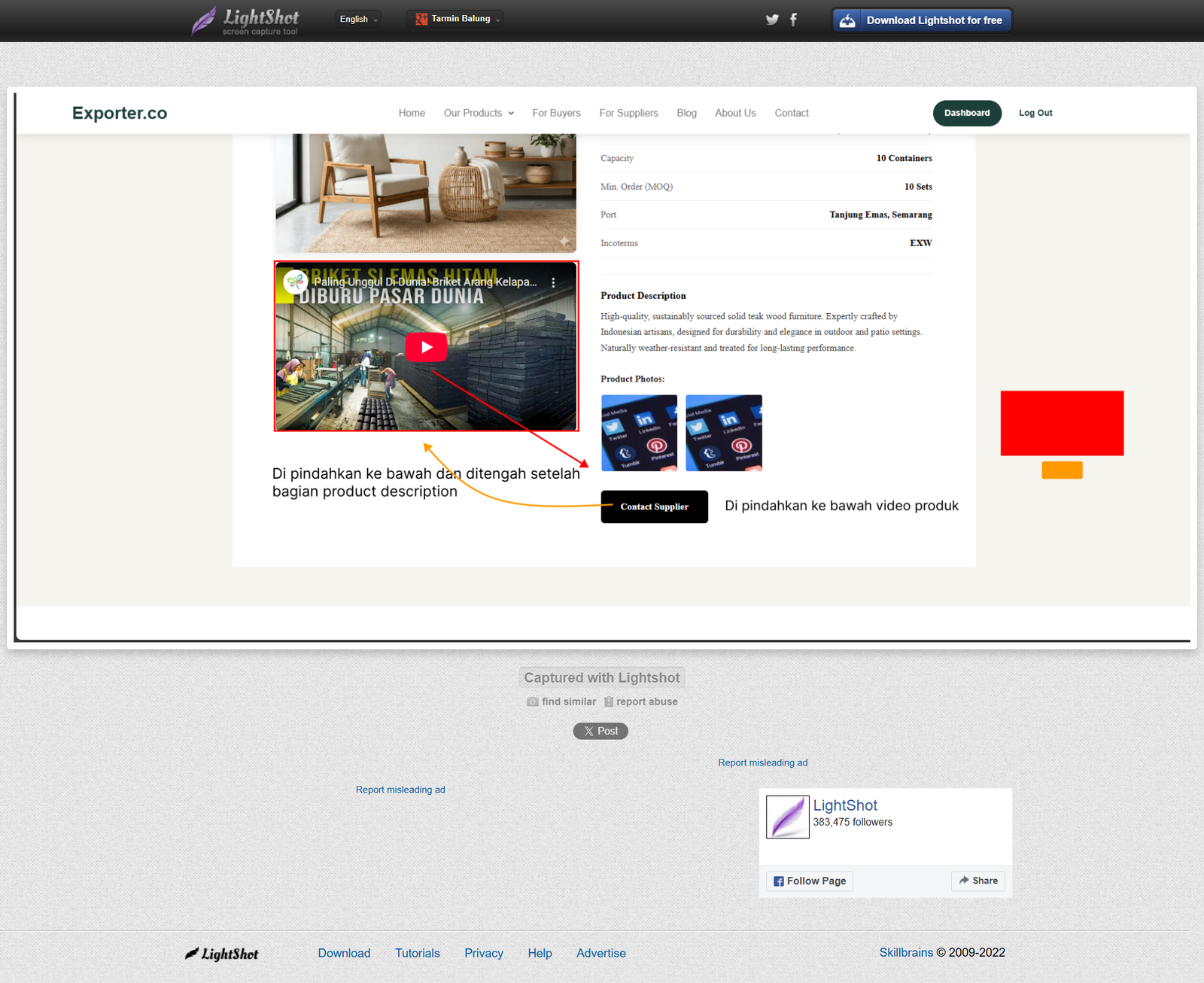
Task: Click Report misleading ad above Facebook widget
Action: [x=762, y=762]
